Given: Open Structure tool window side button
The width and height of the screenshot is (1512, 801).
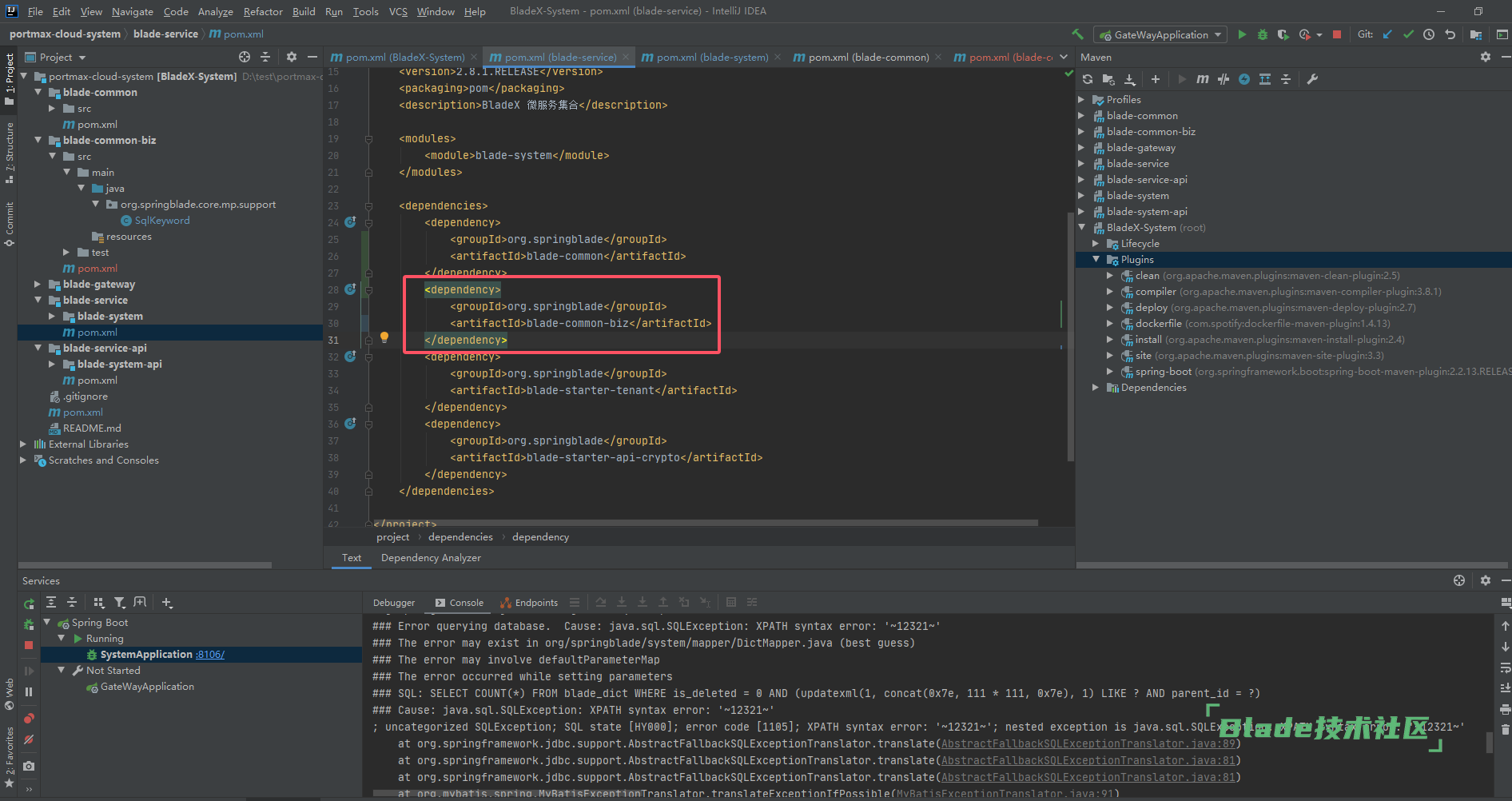Looking at the screenshot, I should [10, 152].
